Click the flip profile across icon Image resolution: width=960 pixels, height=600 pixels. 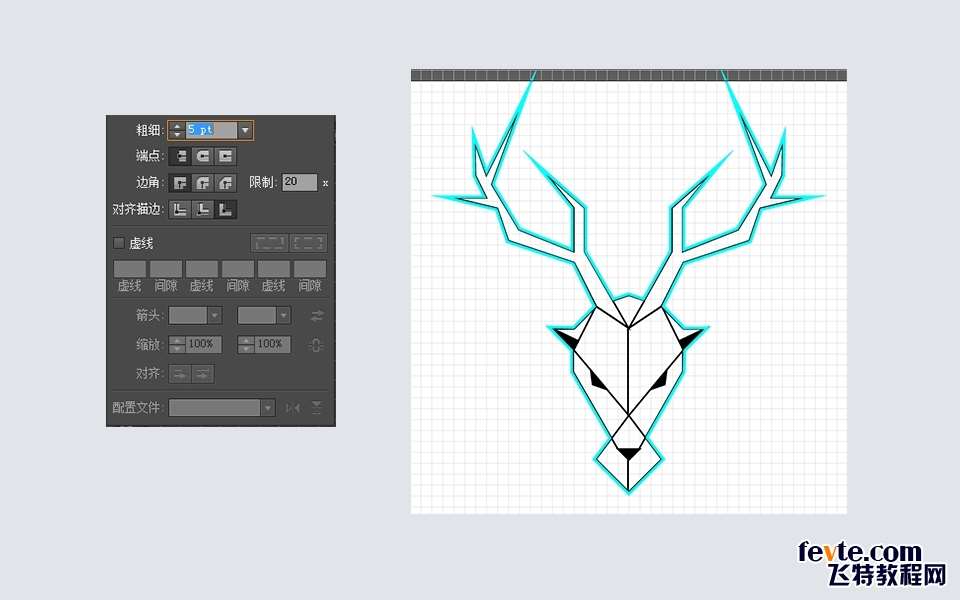(x=317, y=408)
